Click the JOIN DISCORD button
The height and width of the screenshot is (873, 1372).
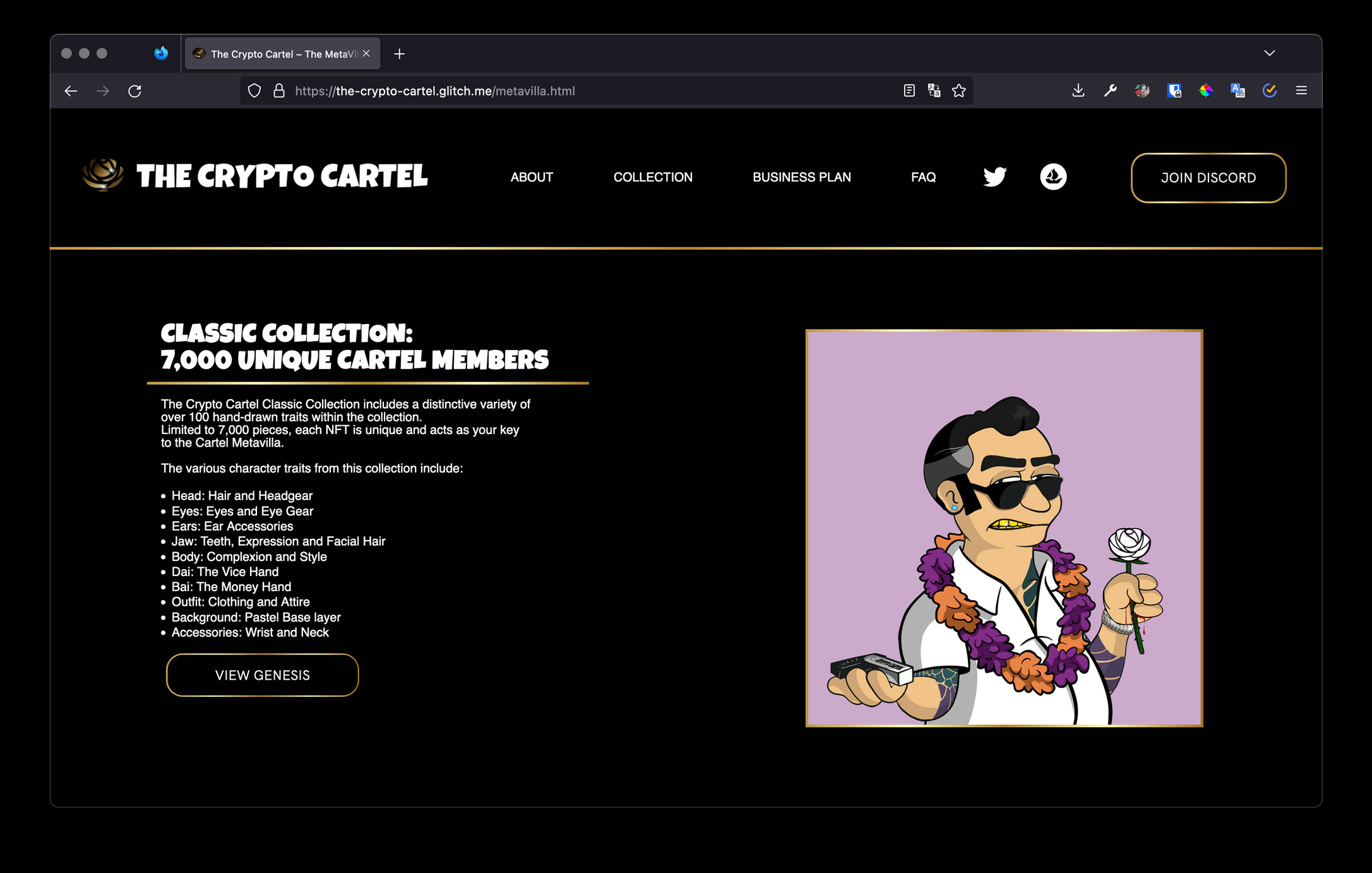point(1208,178)
